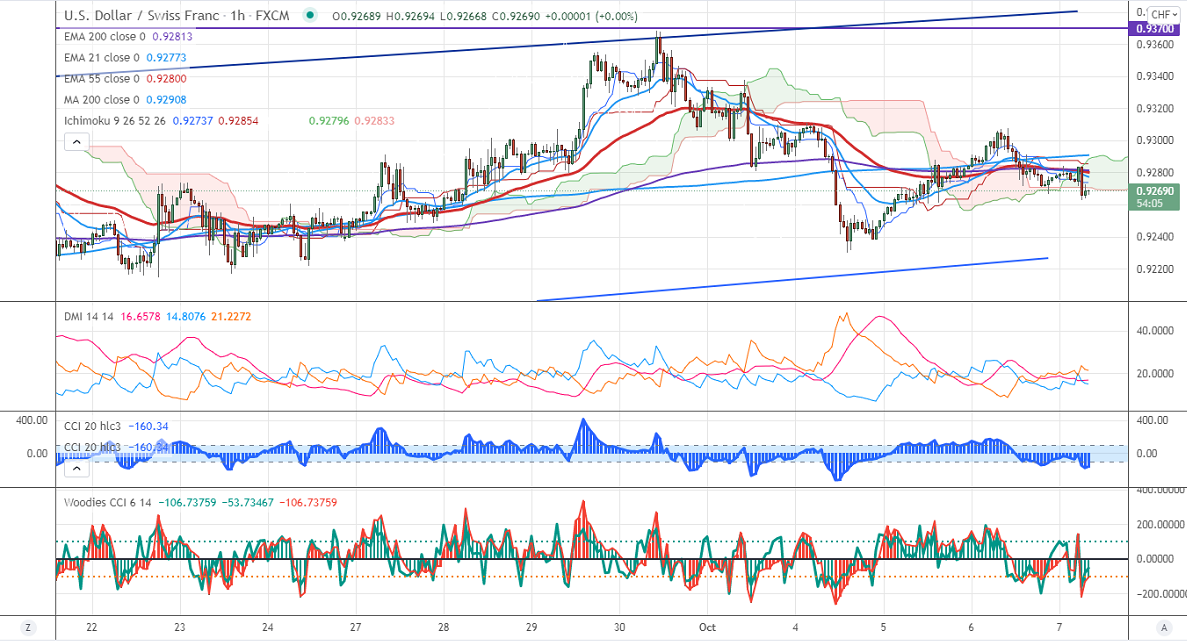Click the DMI value 21.2272 in orange
This screenshot has height=641, width=1187.
pyautogui.click(x=230, y=316)
